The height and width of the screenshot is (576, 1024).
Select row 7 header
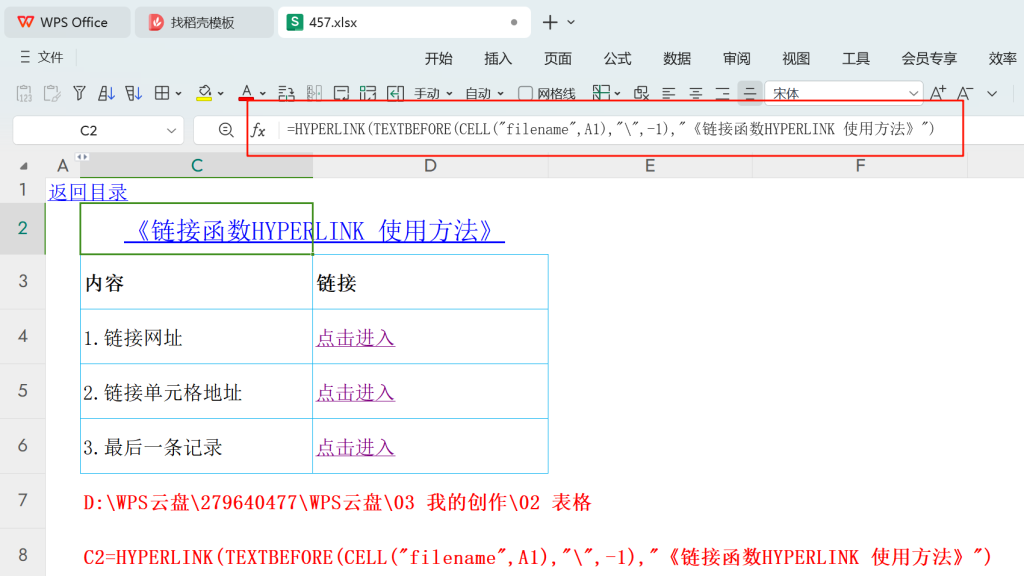(23, 500)
